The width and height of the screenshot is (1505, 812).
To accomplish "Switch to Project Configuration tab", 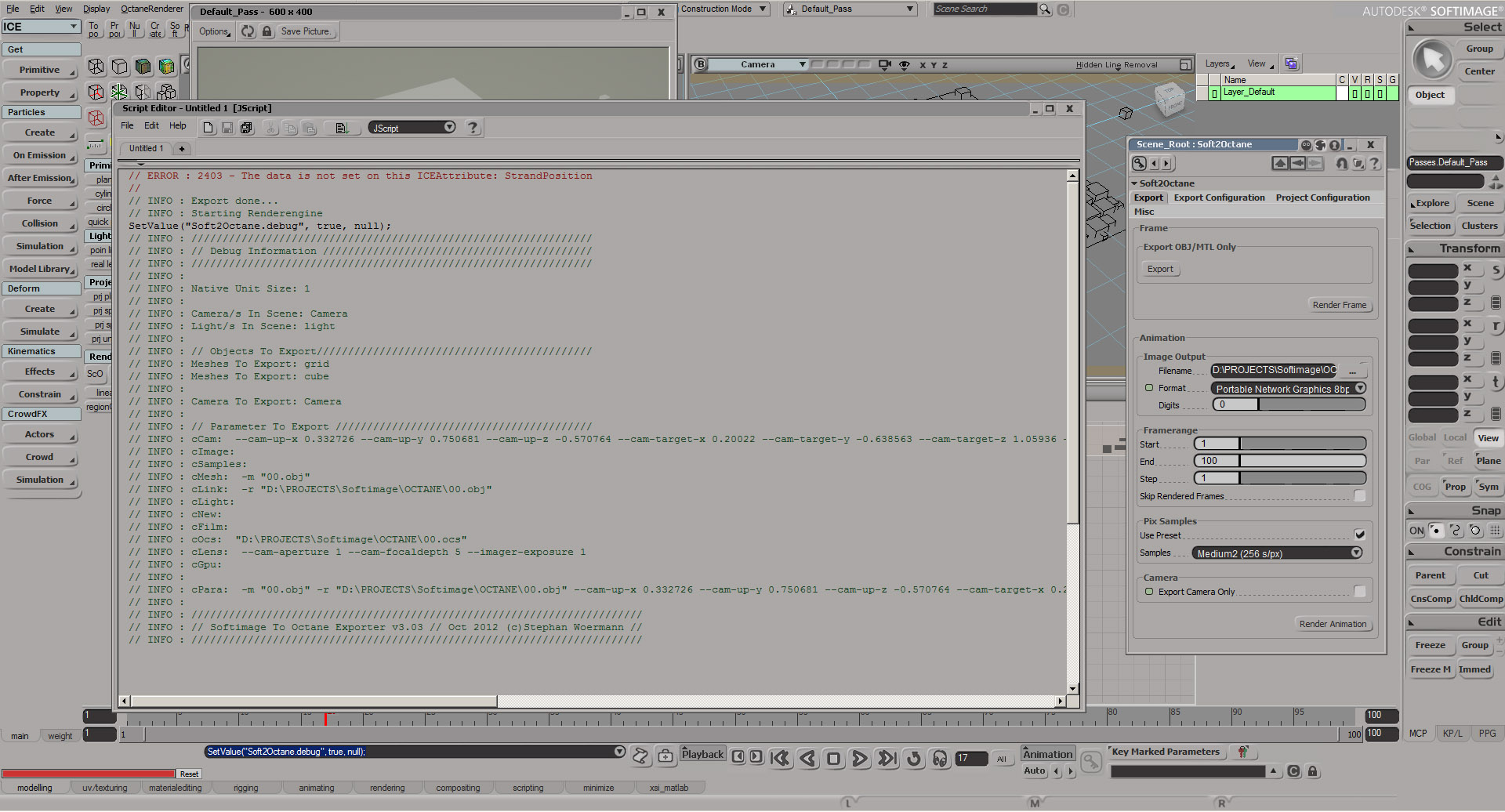I will click(1322, 198).
